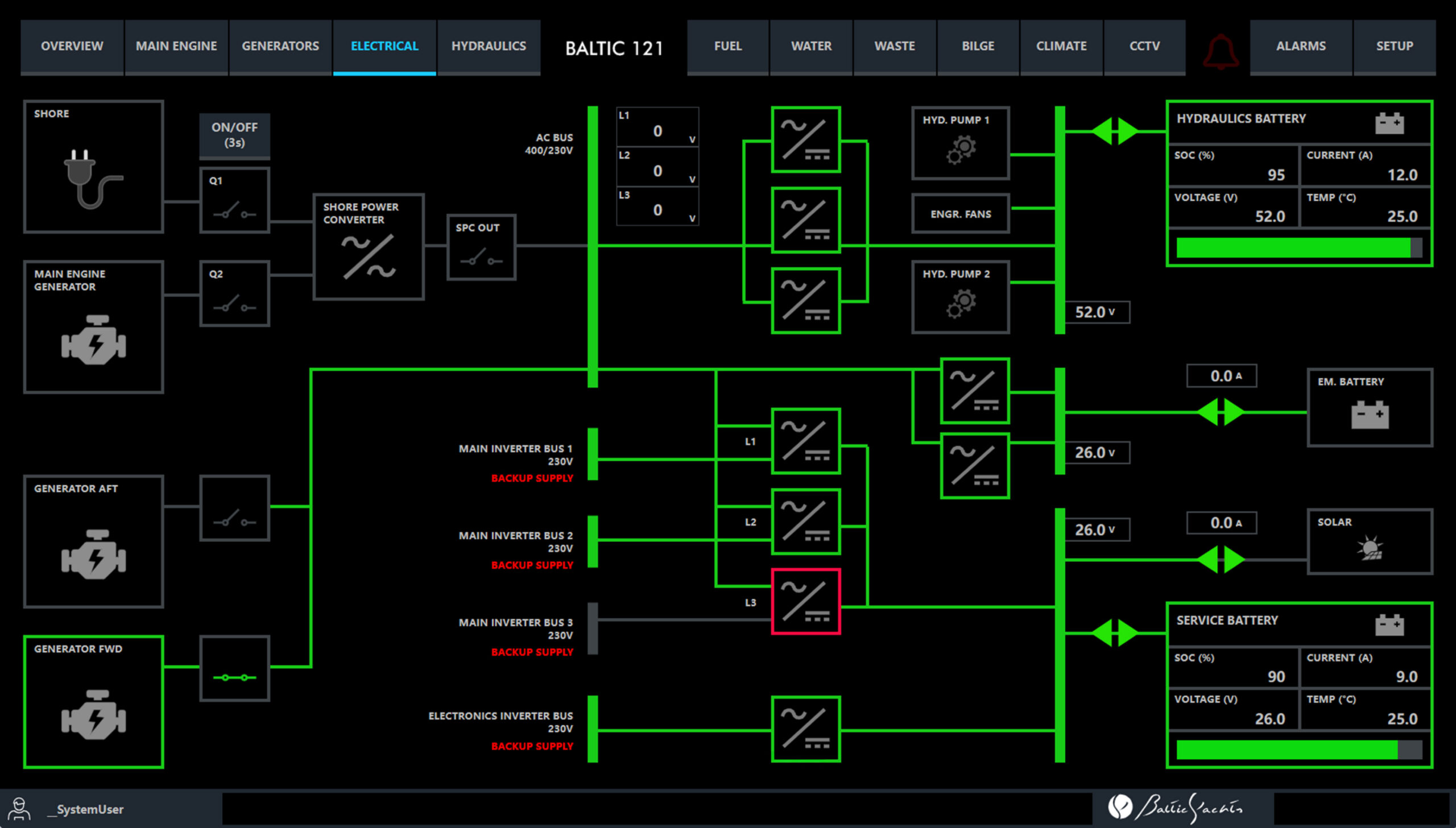Screen dimensions: 1456x828
Task: Click the alarm bell icon
Action: click(1221, 51)
